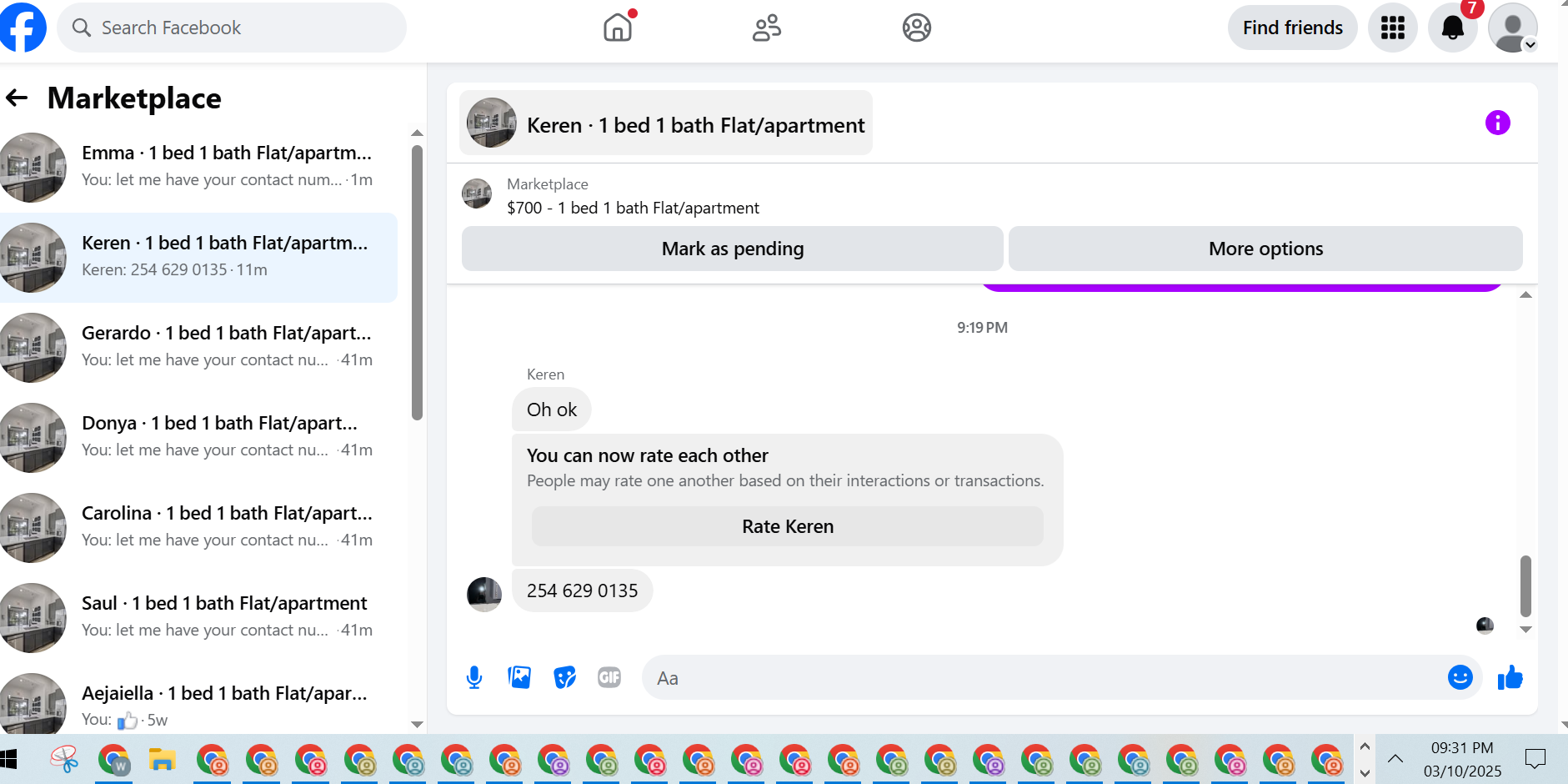This screenshot has height=784, width=1568.
Task: Open Donya's conversation in the list
Action: tap(198, 437)
